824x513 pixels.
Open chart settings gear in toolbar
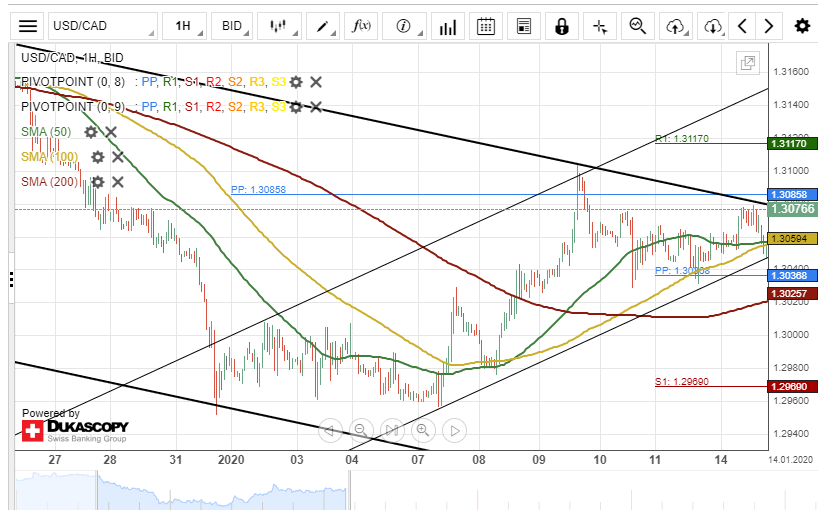[801, 26]
